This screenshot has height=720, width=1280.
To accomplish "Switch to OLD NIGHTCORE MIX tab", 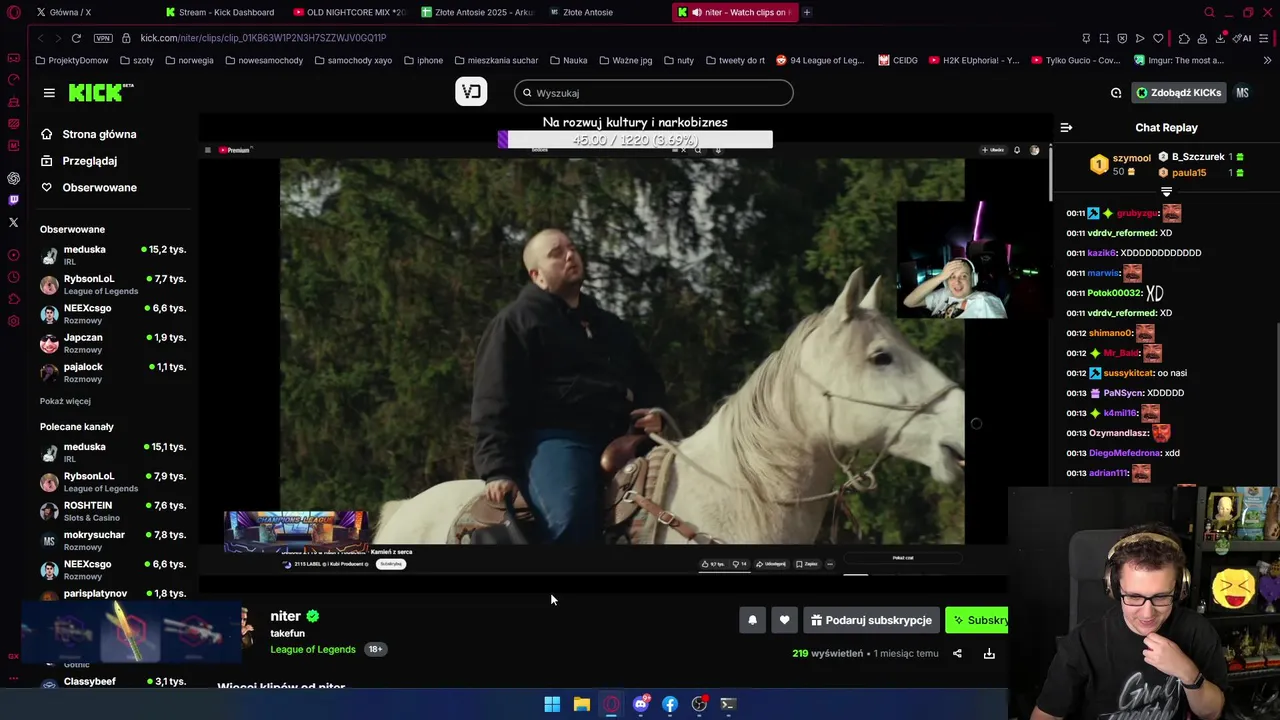I will pos(349,12).
